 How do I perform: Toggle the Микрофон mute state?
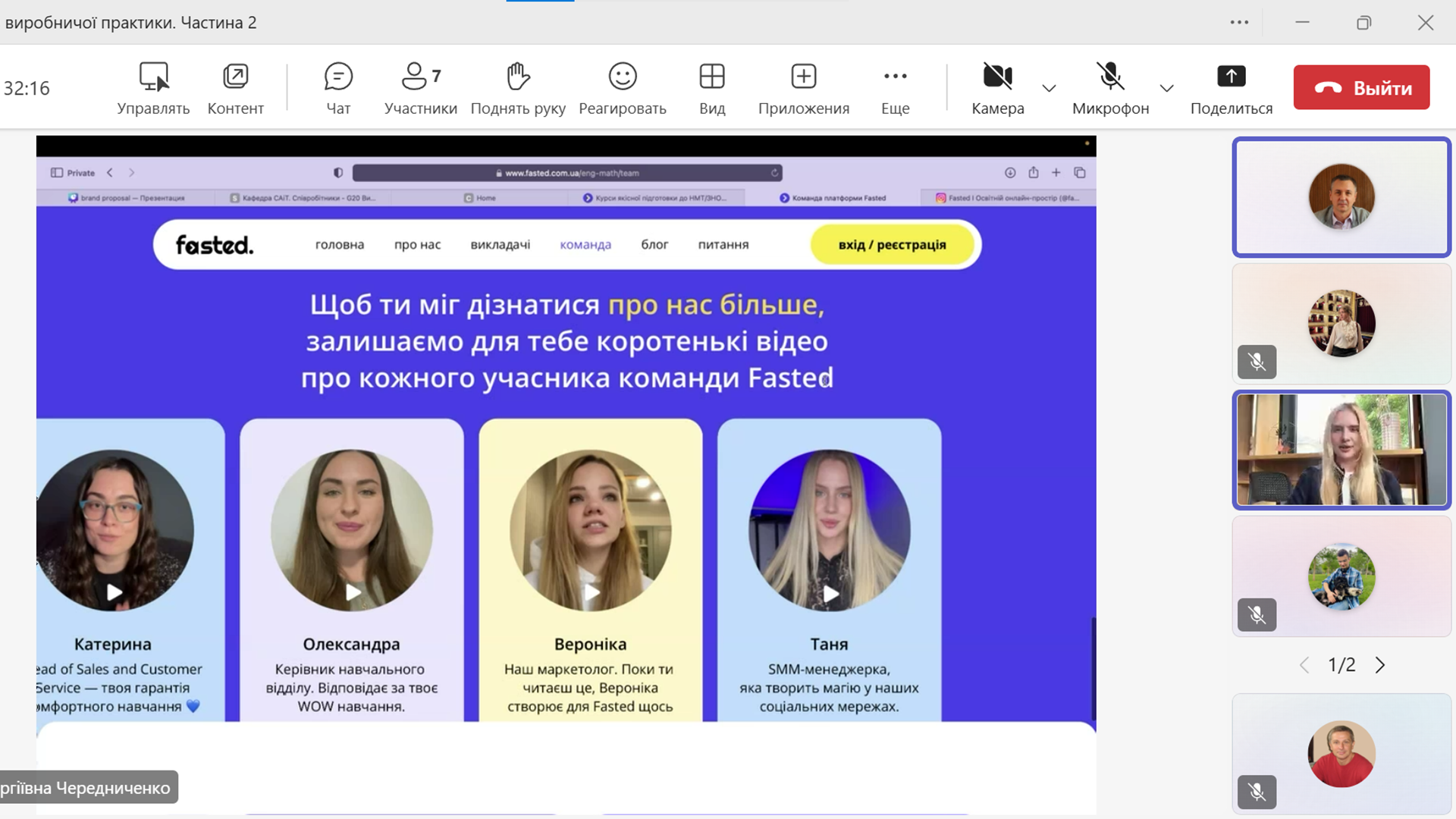pos(1111,89)
